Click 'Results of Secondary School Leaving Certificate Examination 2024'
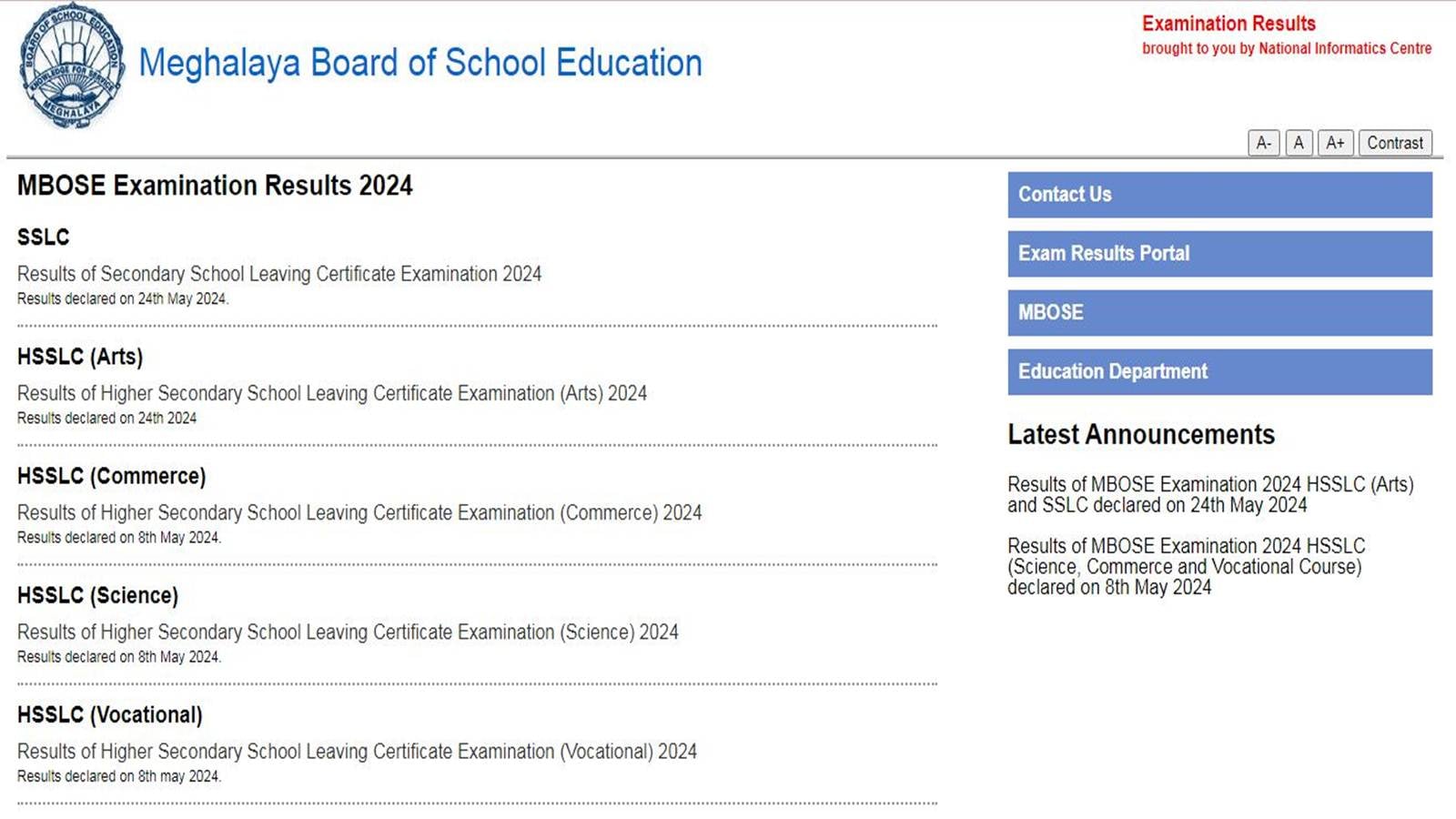Screen dimensions: 1456x819 pos(279,274)
